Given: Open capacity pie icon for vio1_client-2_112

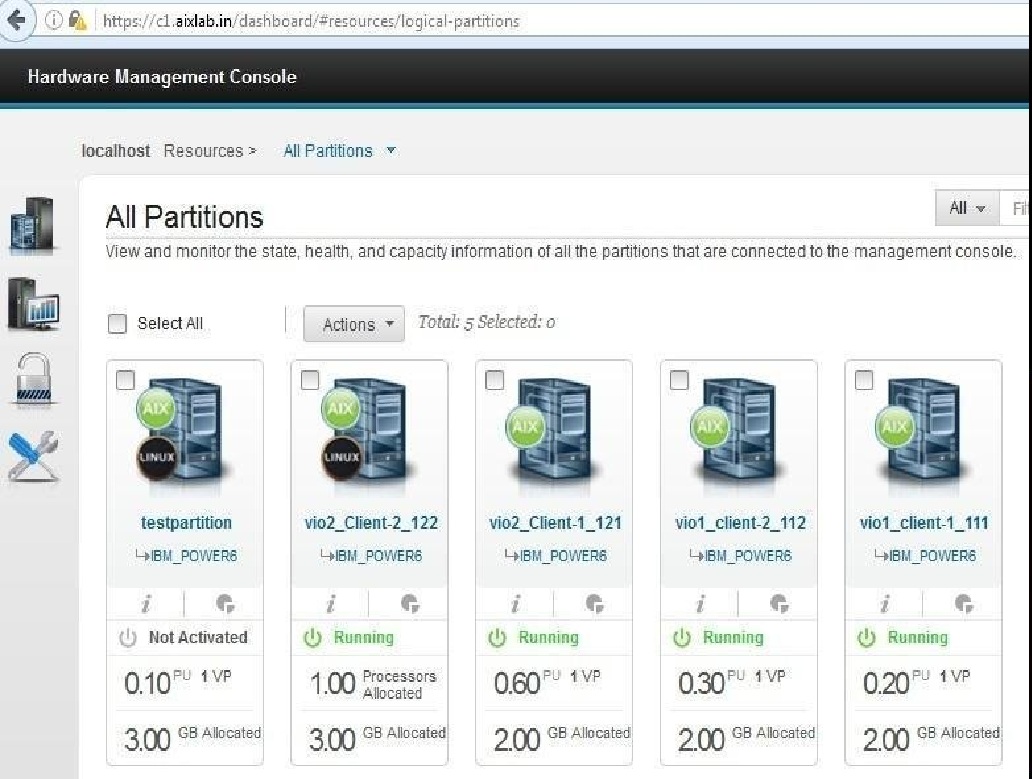Looking at the screenshot, I should click(x=779, y=603).
